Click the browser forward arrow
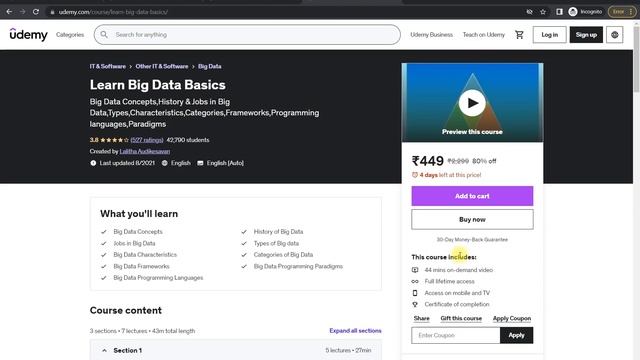This screenshot has height=360, width=640. click(x=22, y=12)
